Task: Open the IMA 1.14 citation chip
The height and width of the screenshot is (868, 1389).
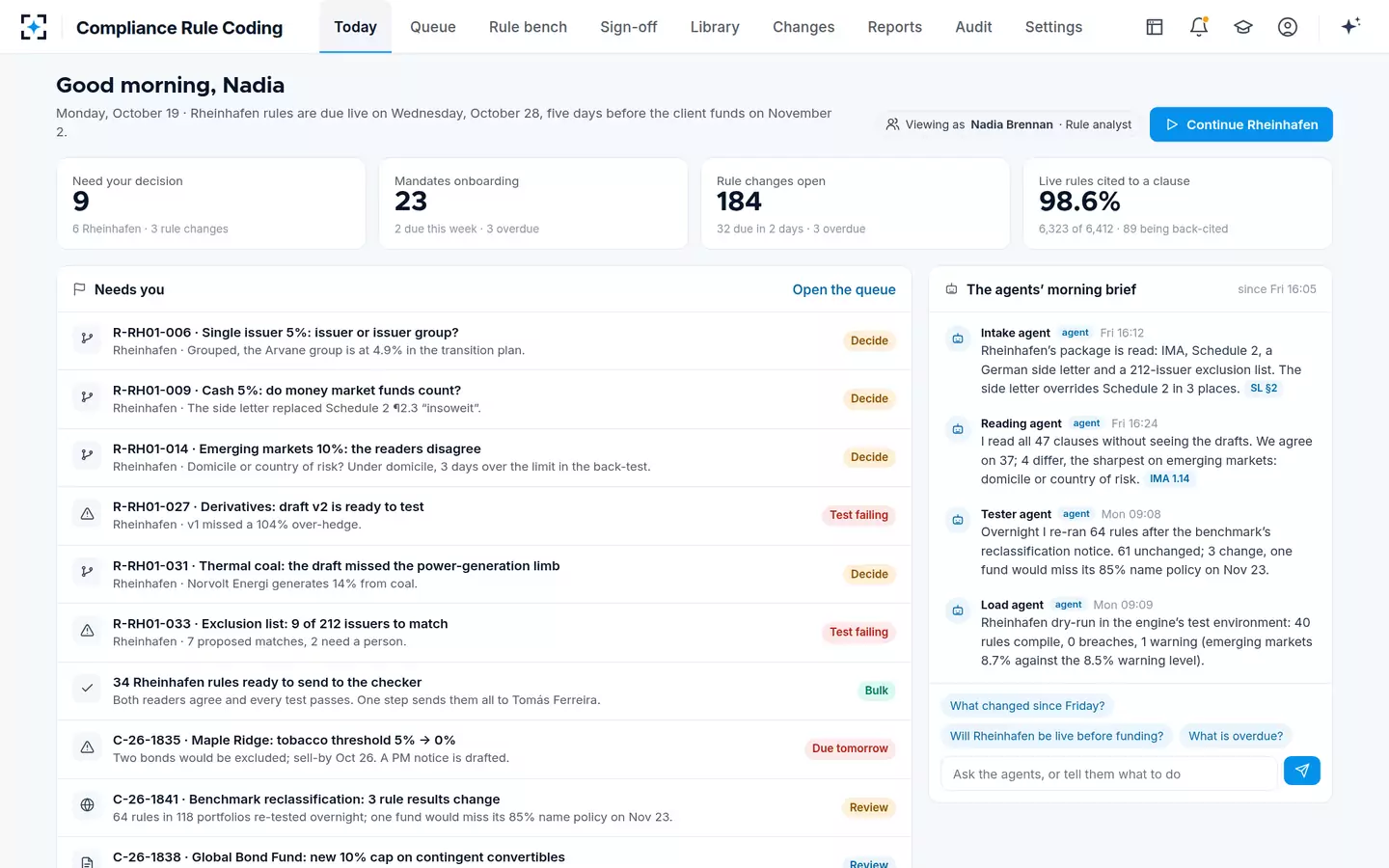Action: [x=1169, y=479]
